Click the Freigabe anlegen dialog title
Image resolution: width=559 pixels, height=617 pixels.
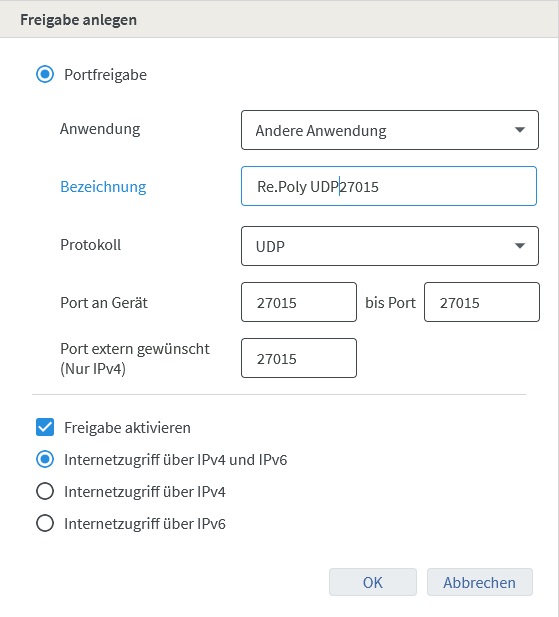(x=79, y=20)
